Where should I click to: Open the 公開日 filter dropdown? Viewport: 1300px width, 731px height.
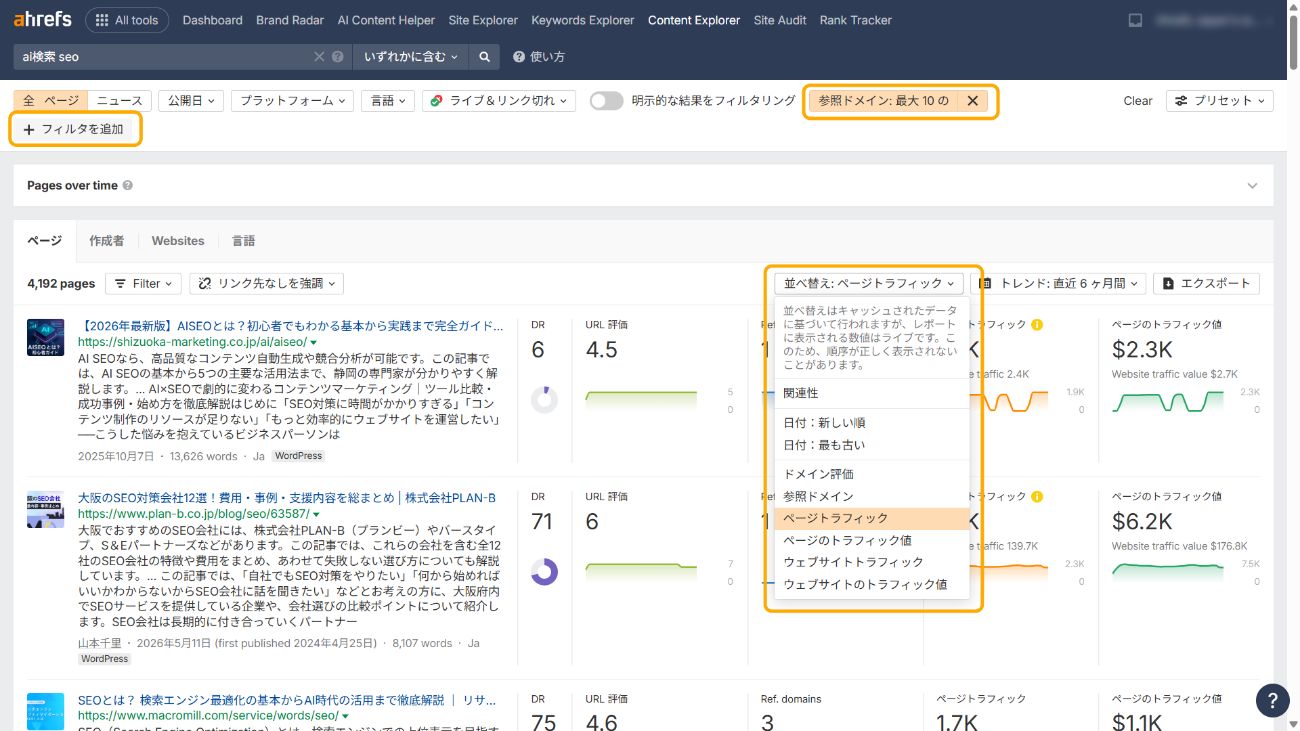[190, 101]
